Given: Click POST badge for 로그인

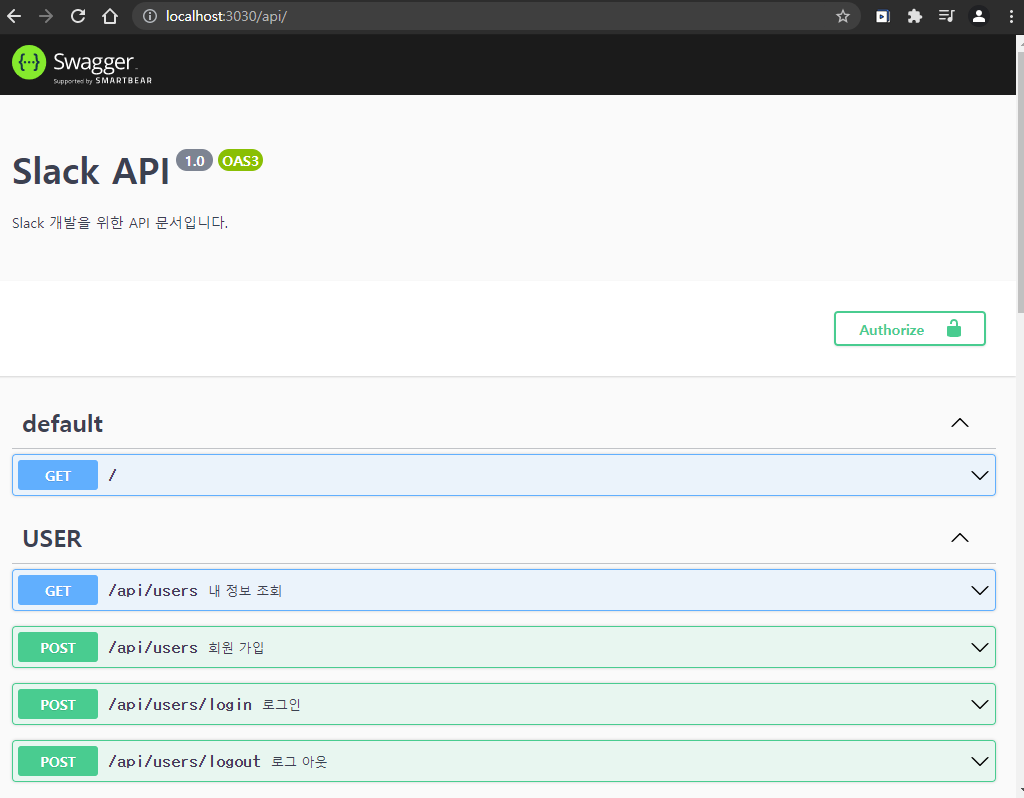Looking at the screenshot, I should pyautogui.click(x=58, y=704).
